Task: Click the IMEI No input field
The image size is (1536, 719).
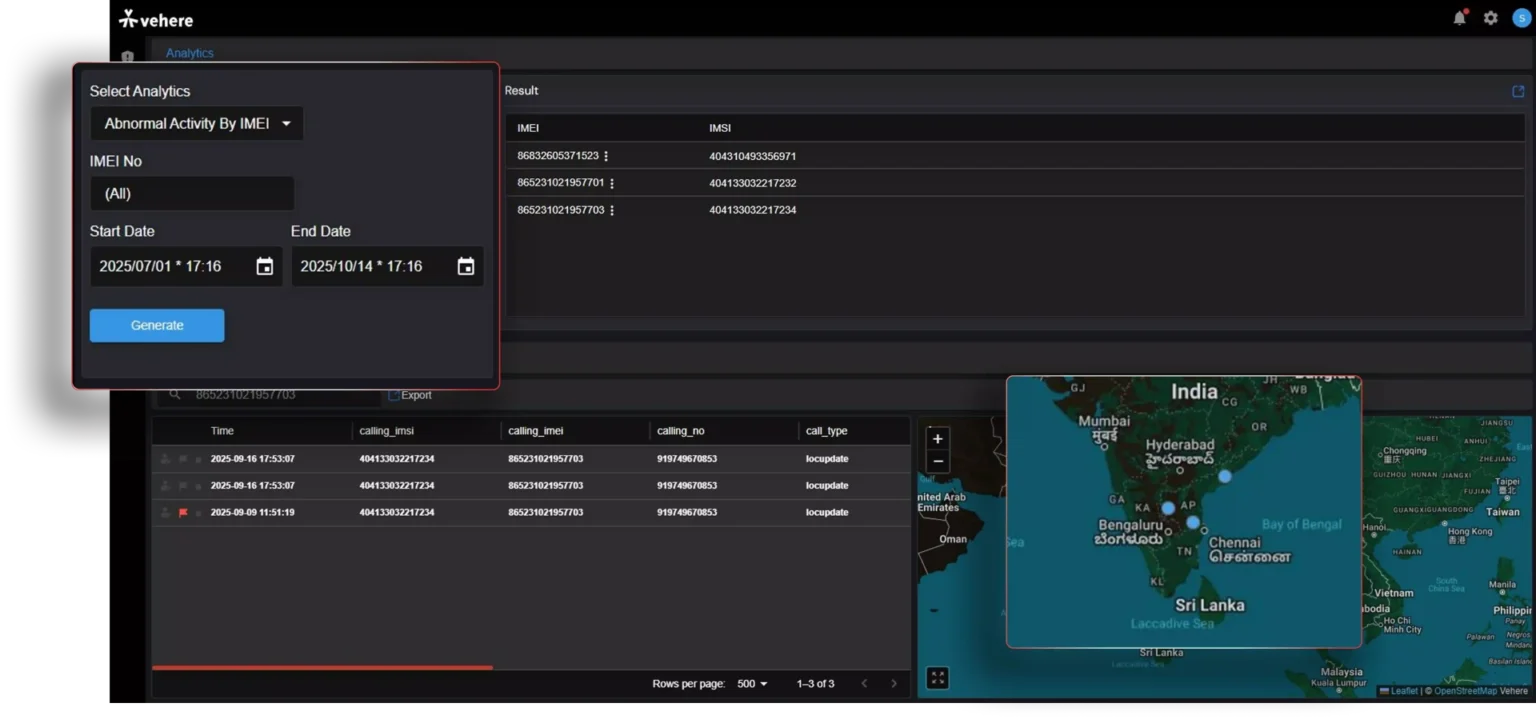Action: [192, 194]
